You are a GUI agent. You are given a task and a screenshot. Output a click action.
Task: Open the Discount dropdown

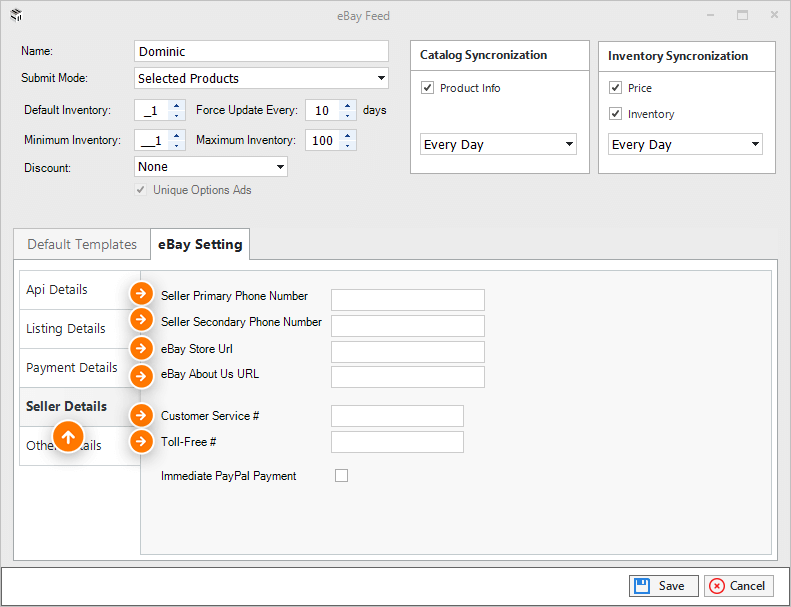211,167
